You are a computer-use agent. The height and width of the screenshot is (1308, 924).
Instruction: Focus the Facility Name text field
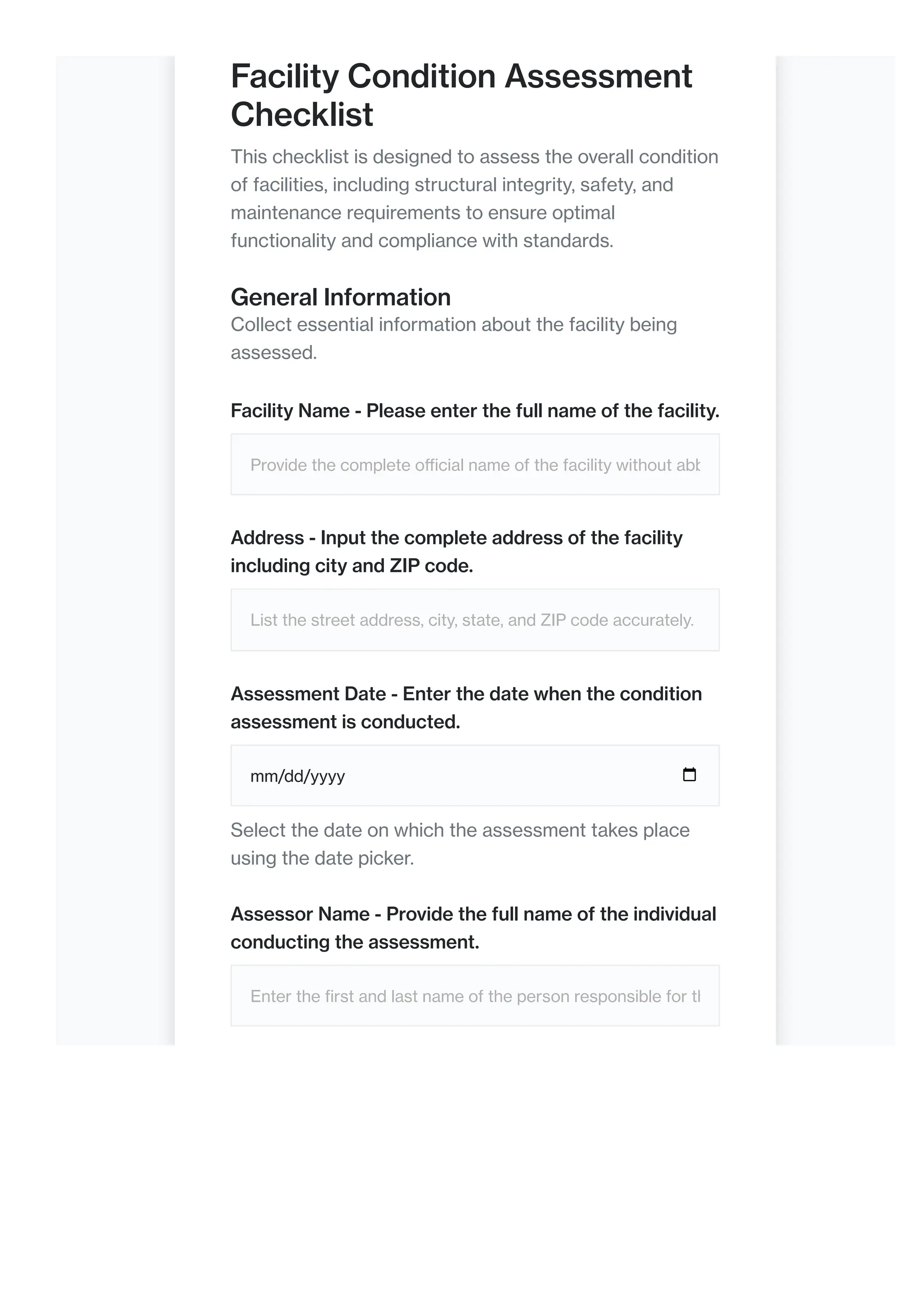(x=475, y=464)
